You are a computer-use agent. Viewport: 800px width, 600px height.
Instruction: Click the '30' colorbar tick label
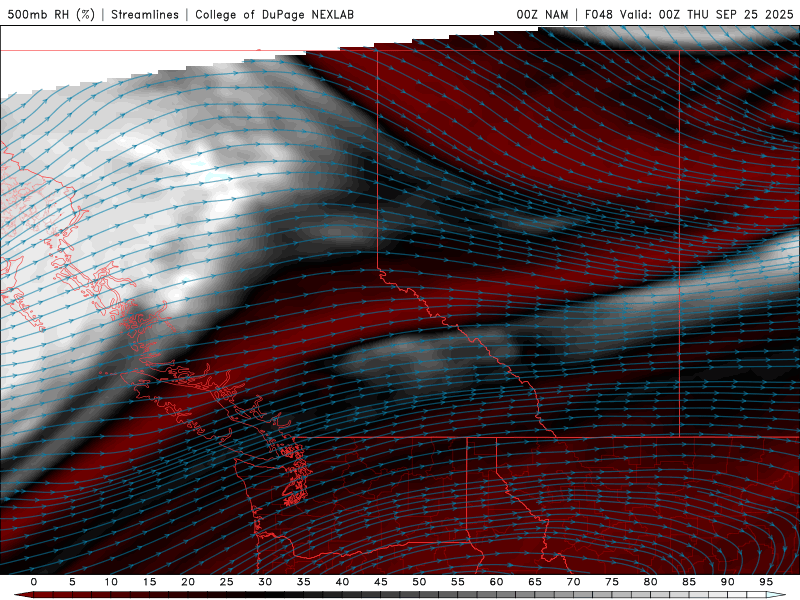(265, 582)
